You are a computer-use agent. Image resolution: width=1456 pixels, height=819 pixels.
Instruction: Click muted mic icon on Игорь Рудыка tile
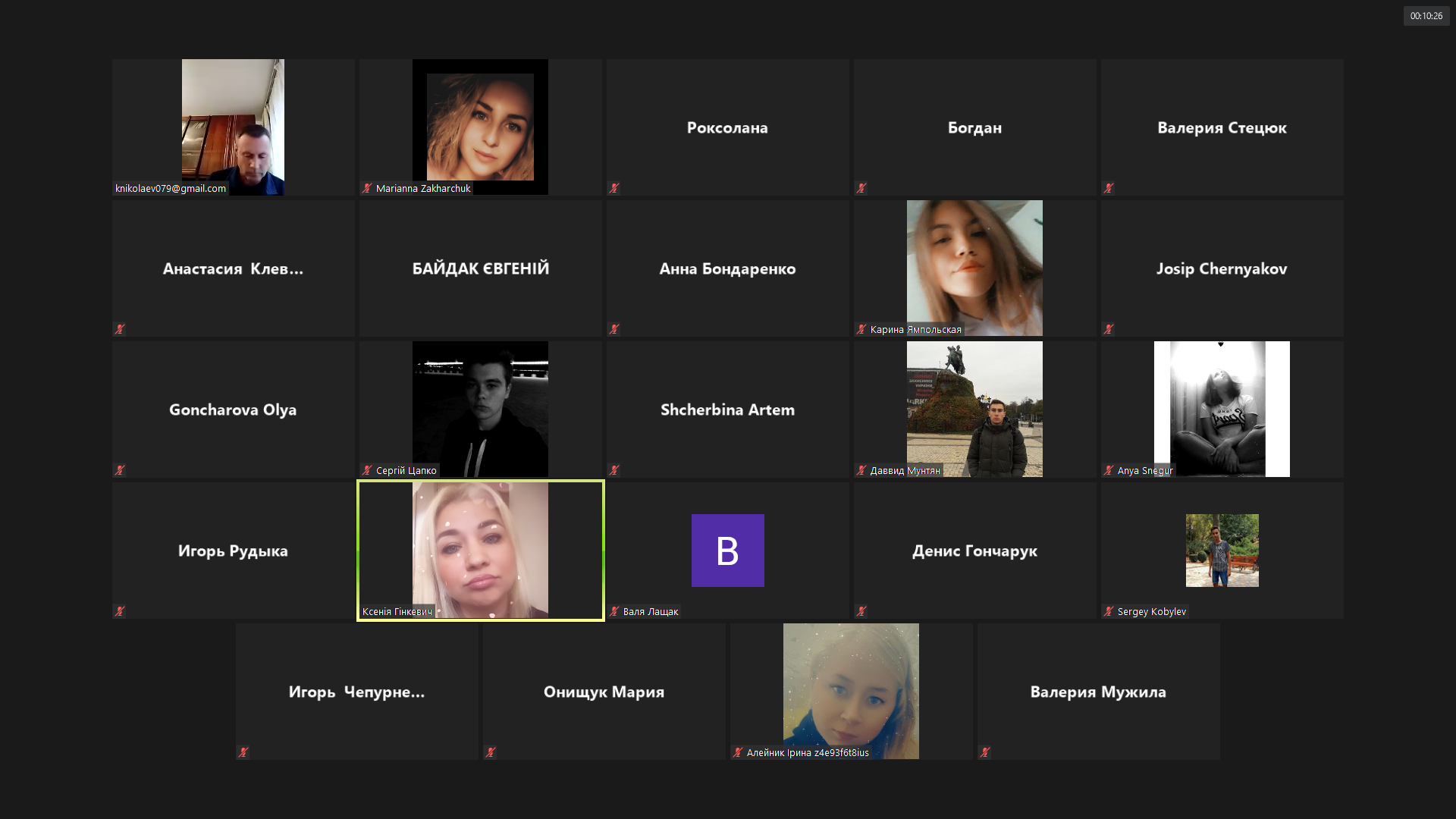tap(120, 611)
